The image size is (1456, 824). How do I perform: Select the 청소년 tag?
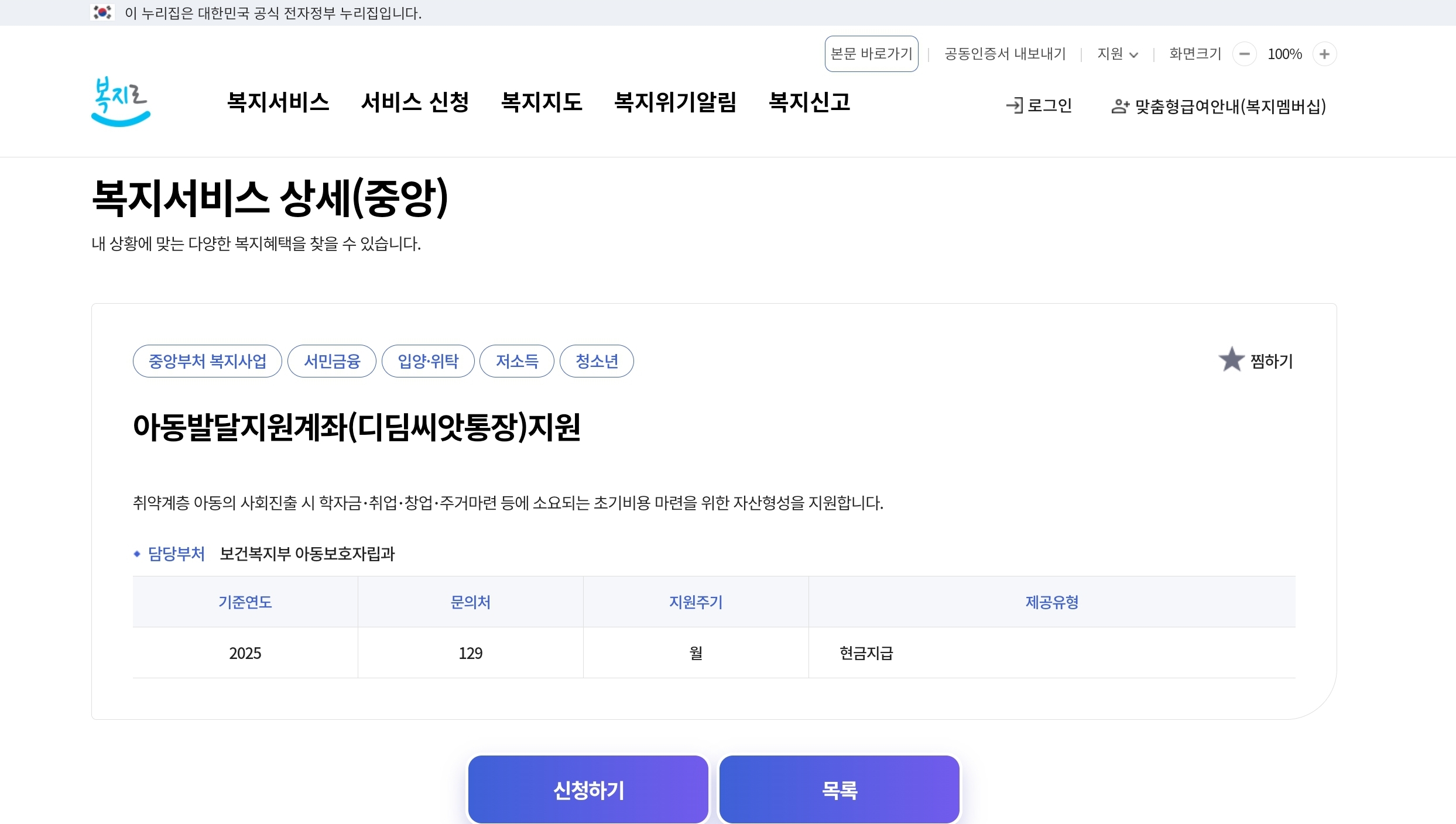597,361
